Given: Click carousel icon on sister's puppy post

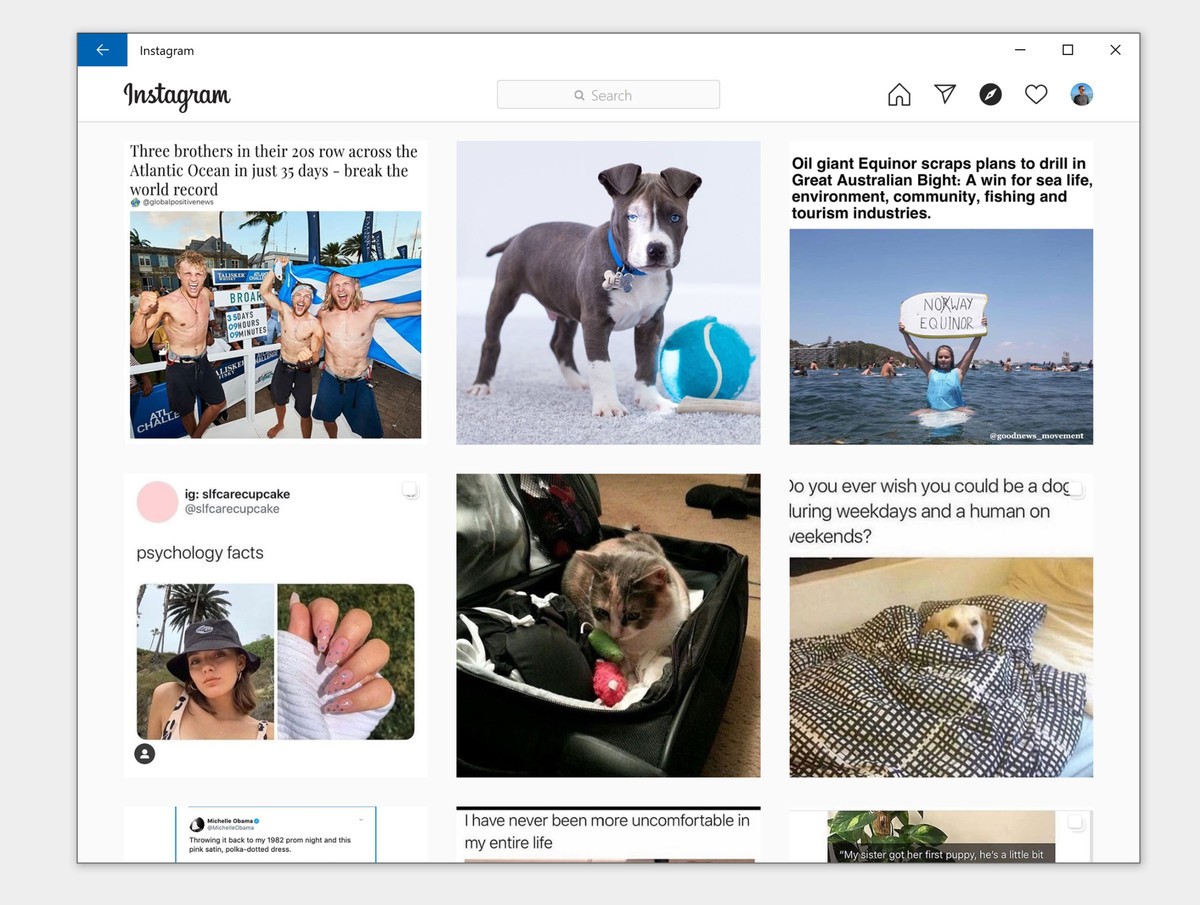Looking at the screenshot, I should click(1075, 823).
